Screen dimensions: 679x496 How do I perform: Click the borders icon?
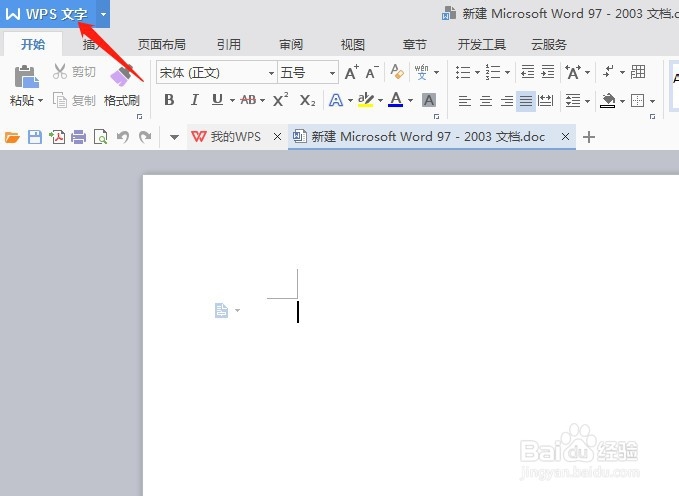637,101
